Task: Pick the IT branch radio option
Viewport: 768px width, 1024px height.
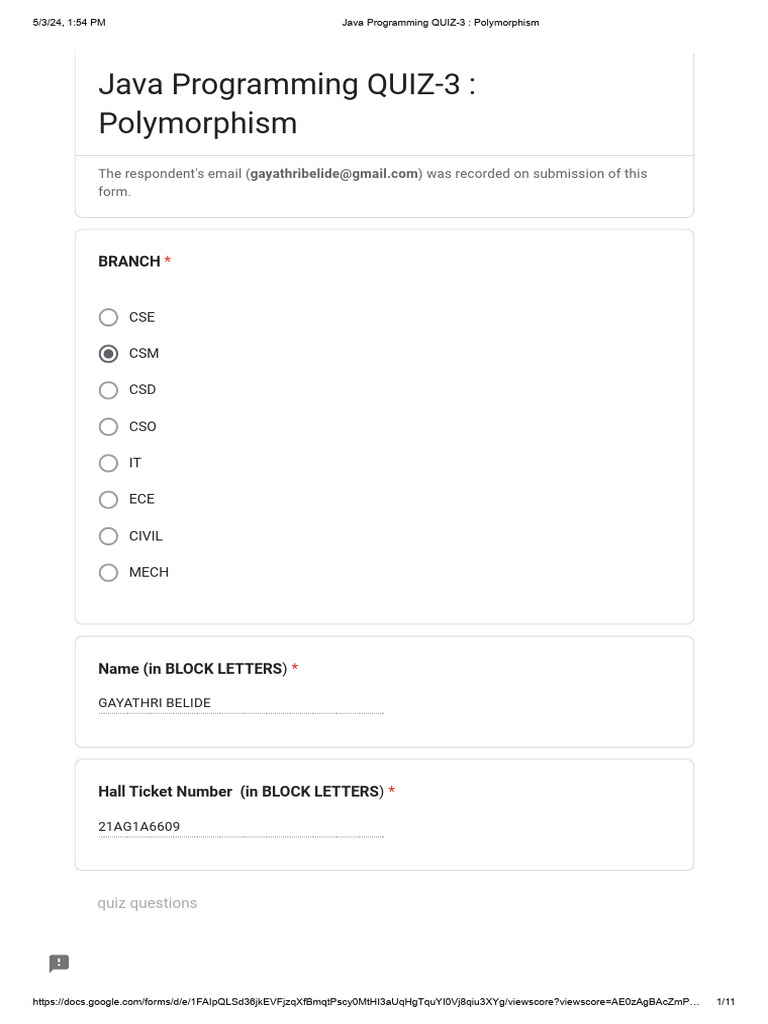Action: click(x=108, y=463)
